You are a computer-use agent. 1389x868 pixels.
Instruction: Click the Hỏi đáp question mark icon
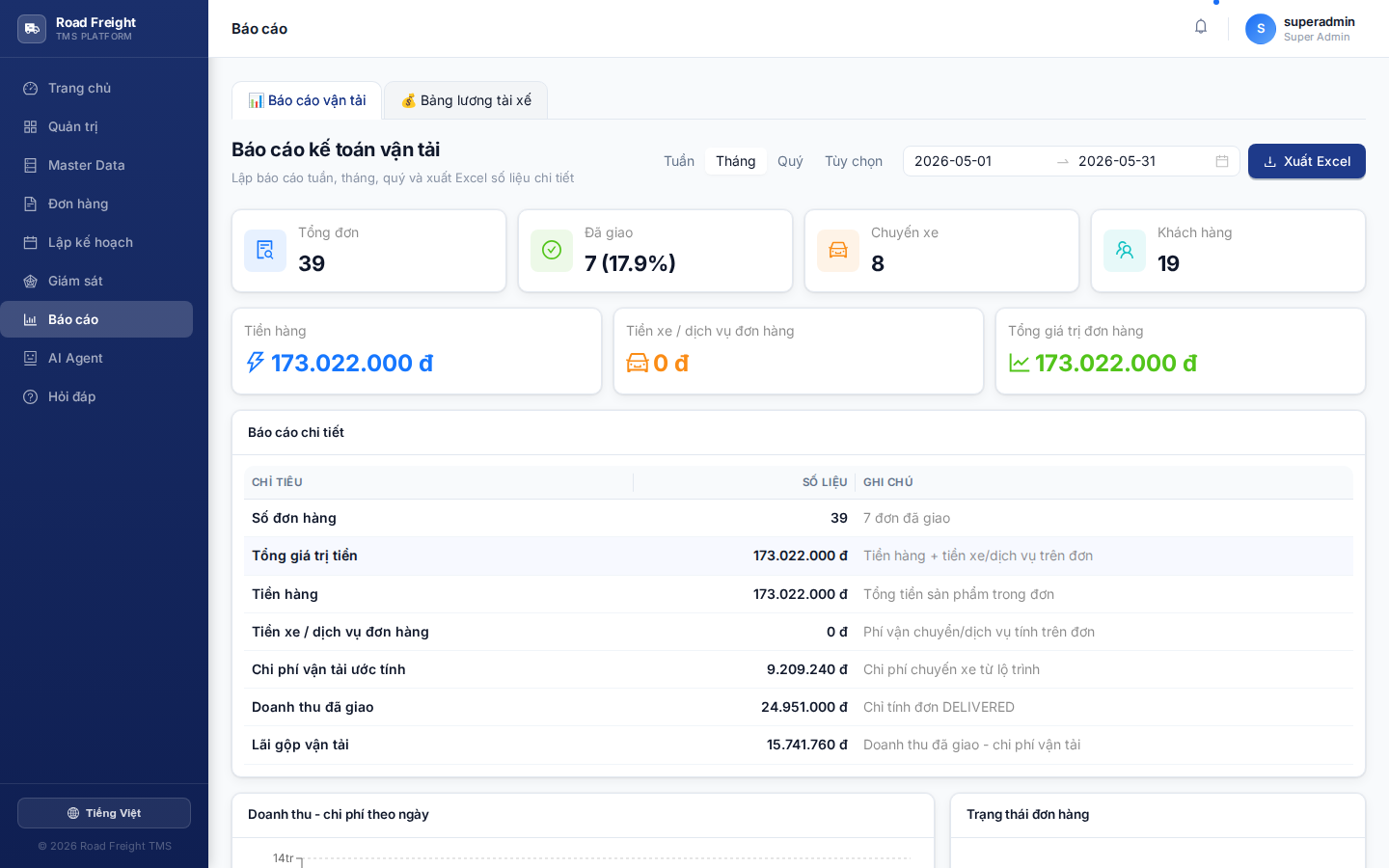click(x=31, y=396)
